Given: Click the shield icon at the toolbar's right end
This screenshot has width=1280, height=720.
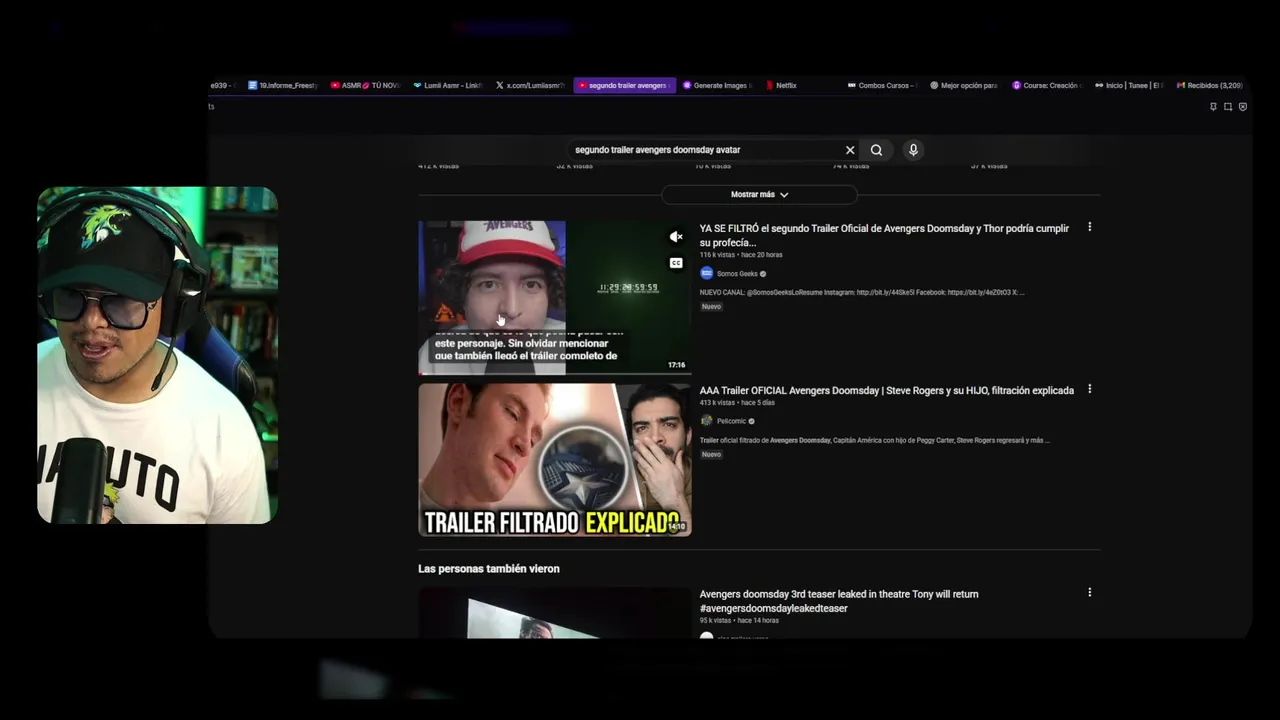Looking at the screenshot, I should pos(1243,107).
